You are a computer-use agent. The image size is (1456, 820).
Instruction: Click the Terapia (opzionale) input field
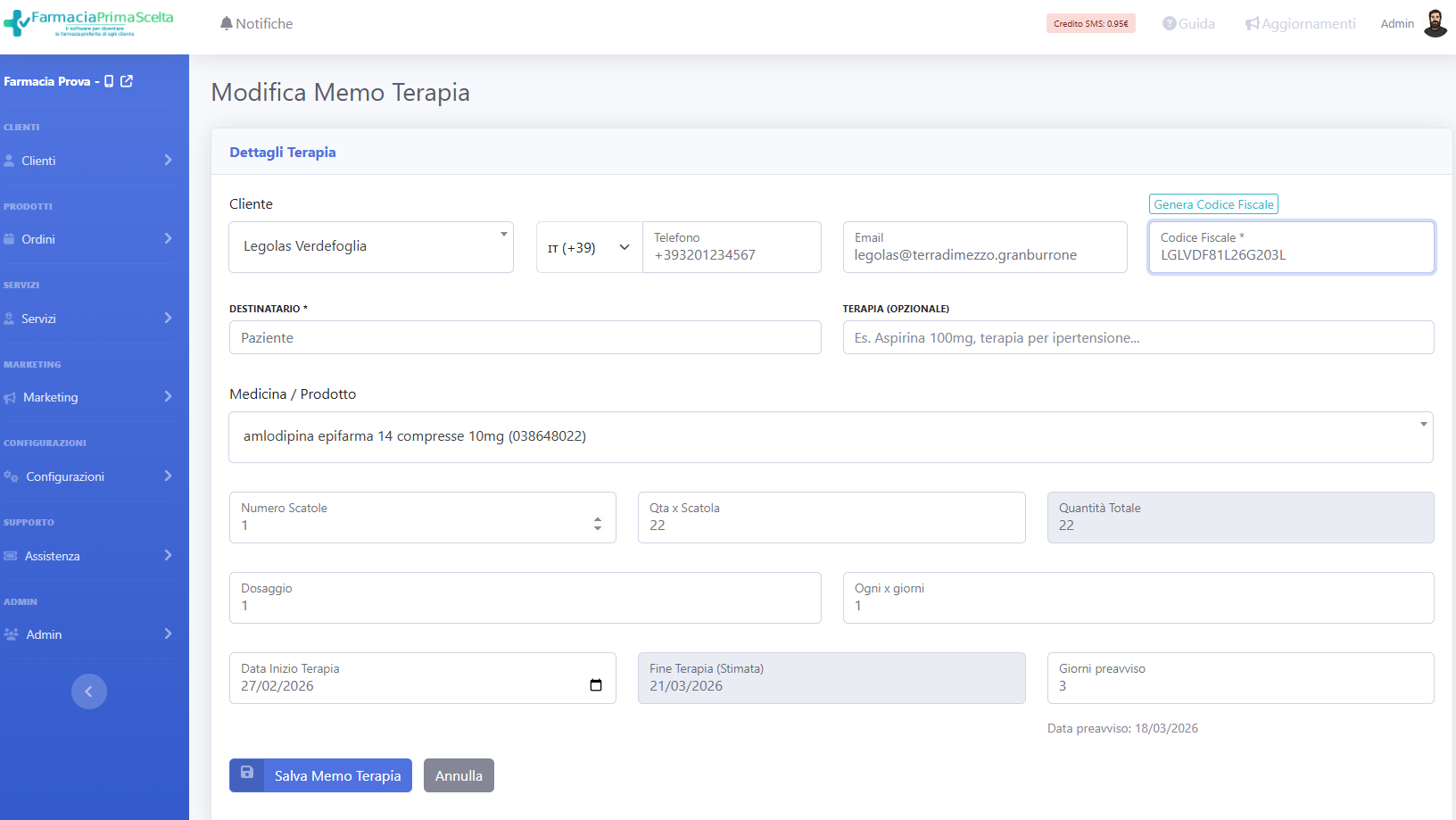coord(1137,337)
